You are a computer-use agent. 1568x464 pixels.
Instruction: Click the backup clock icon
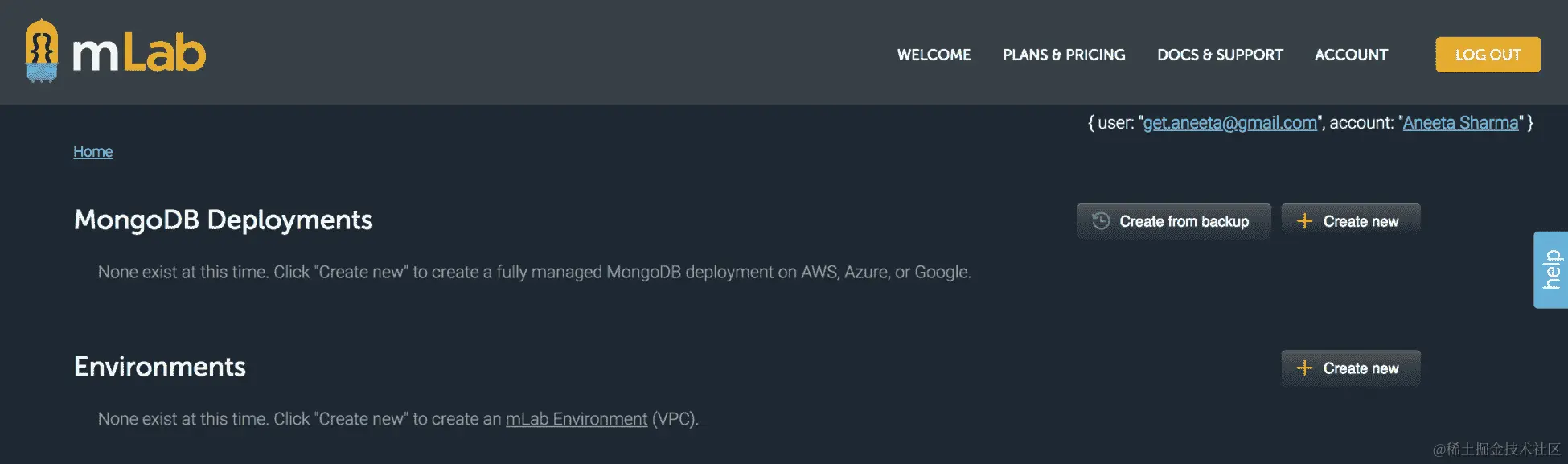[1101, 220]
